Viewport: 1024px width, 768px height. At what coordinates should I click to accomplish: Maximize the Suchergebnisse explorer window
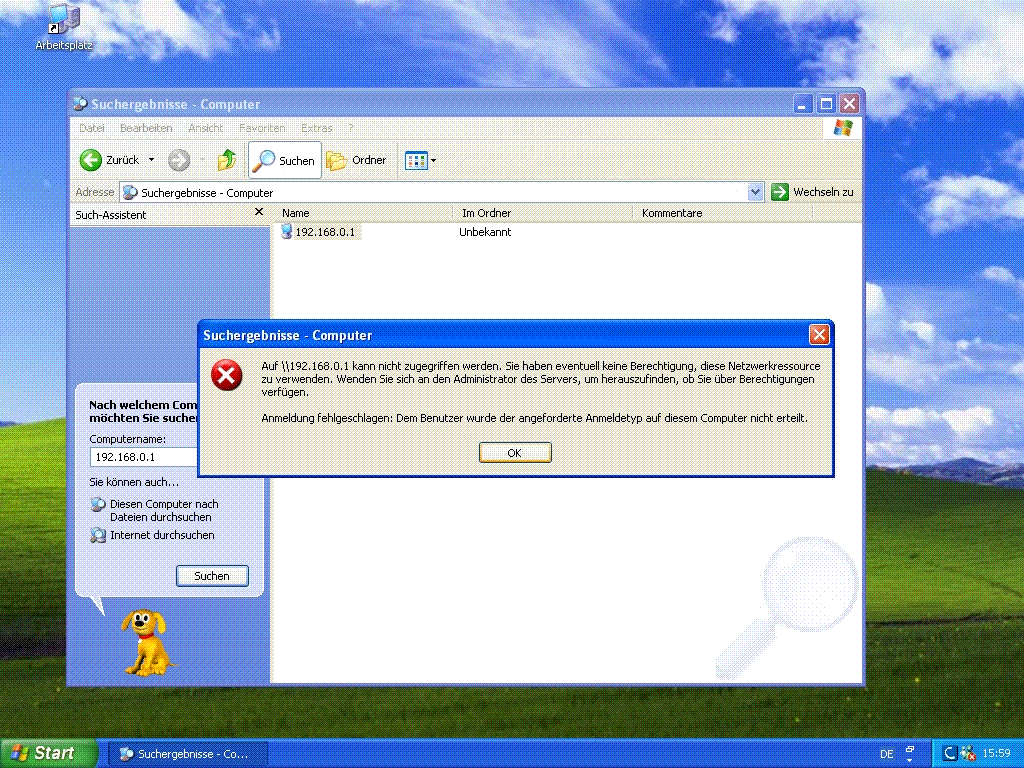[826, 104]
